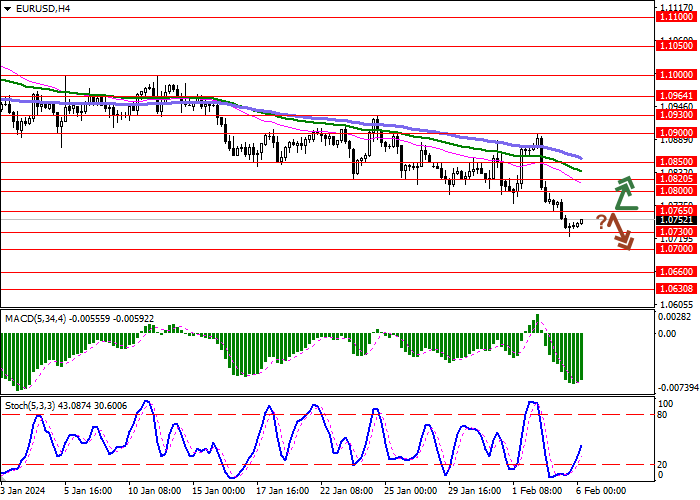Select the 1.08000 price level label

(x=677, y=191)
